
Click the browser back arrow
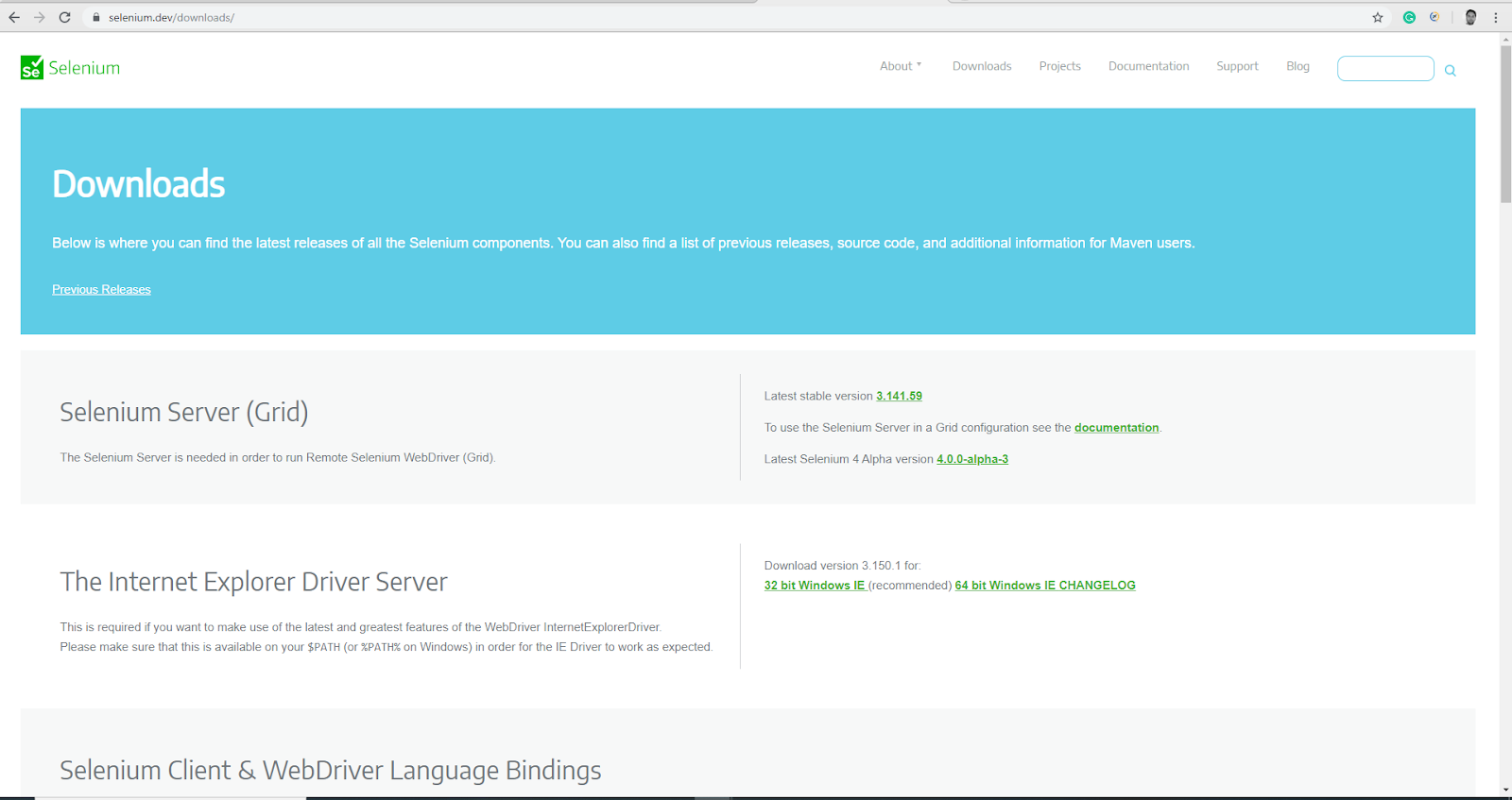pyautogui.click(x=14, y=17)
